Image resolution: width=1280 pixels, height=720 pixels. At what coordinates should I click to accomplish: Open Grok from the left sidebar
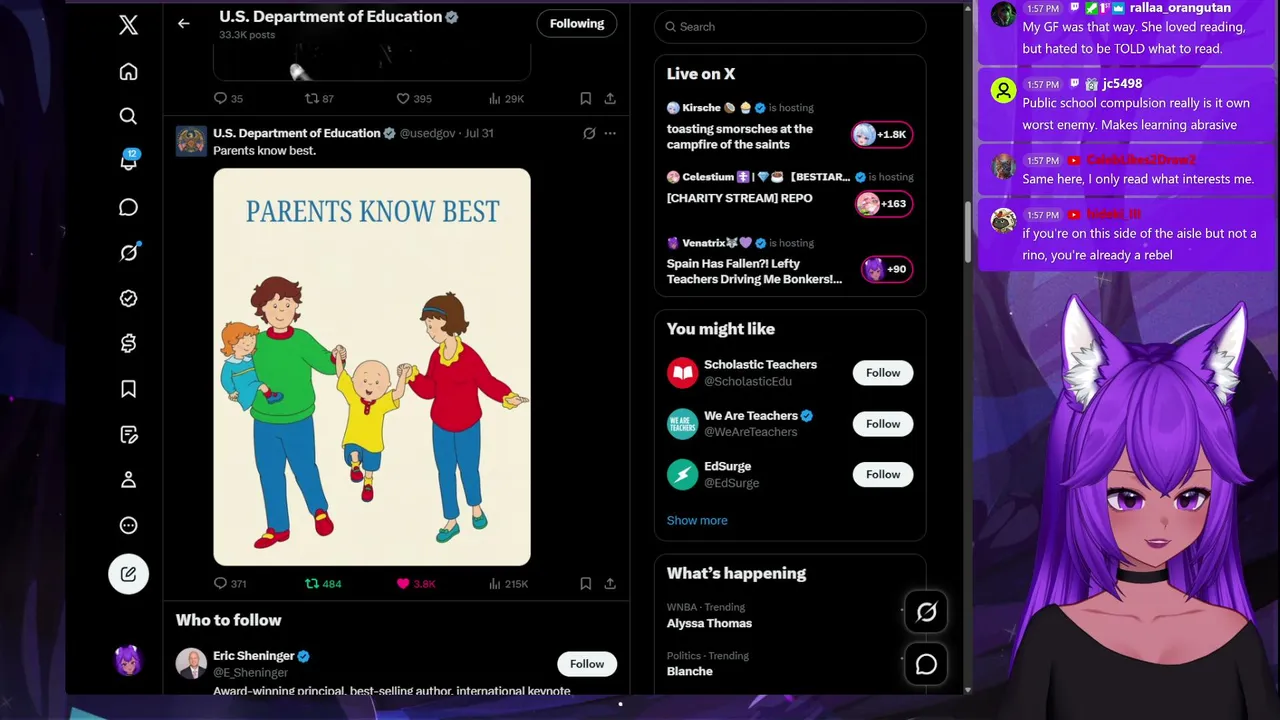tap(128, 253)
